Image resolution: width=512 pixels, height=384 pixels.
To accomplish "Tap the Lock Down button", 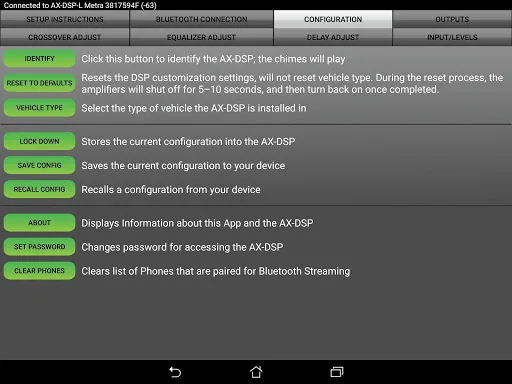I will click(x=39, y=141).
